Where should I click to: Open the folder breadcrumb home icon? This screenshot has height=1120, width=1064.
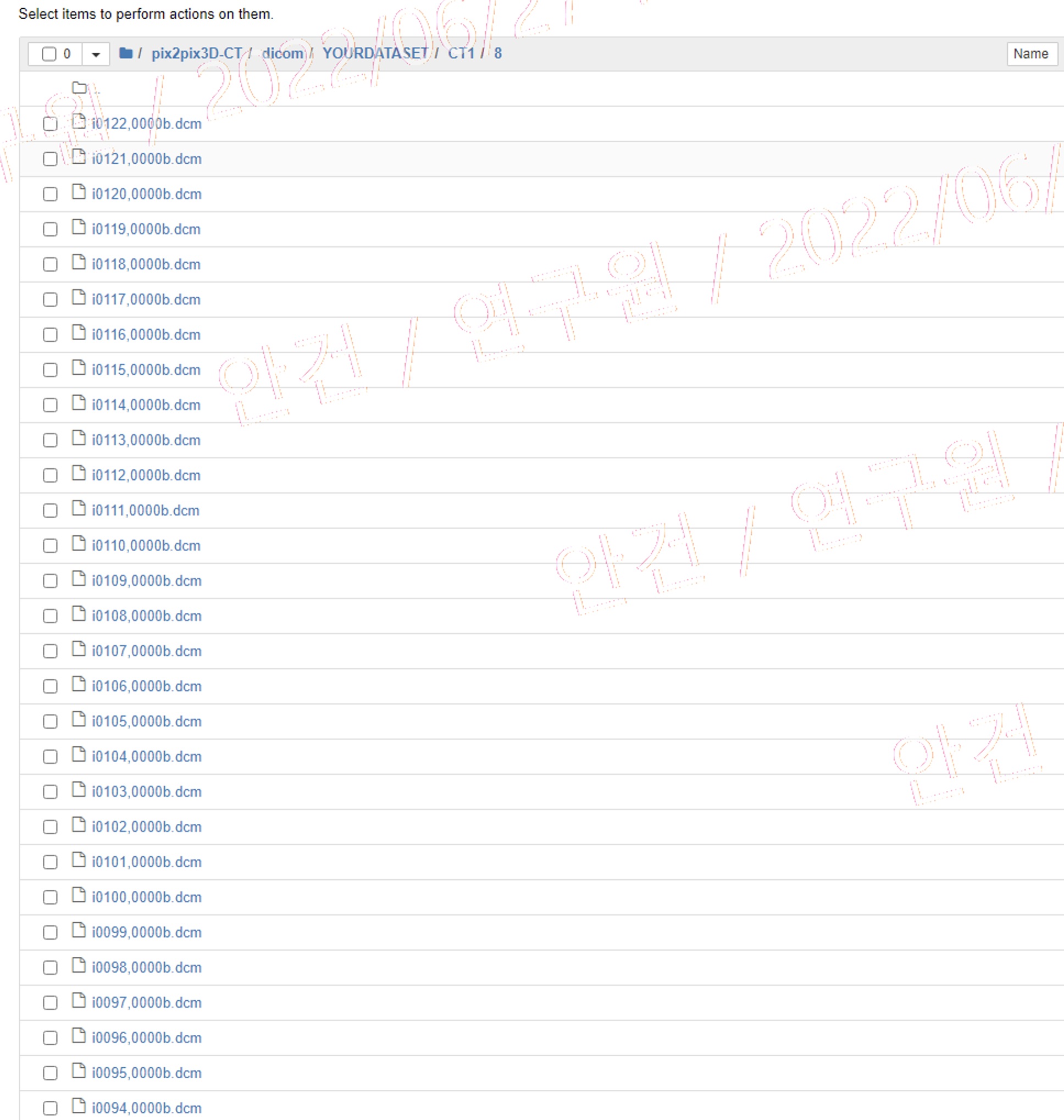pyautogui.click(x=125, y=54)
